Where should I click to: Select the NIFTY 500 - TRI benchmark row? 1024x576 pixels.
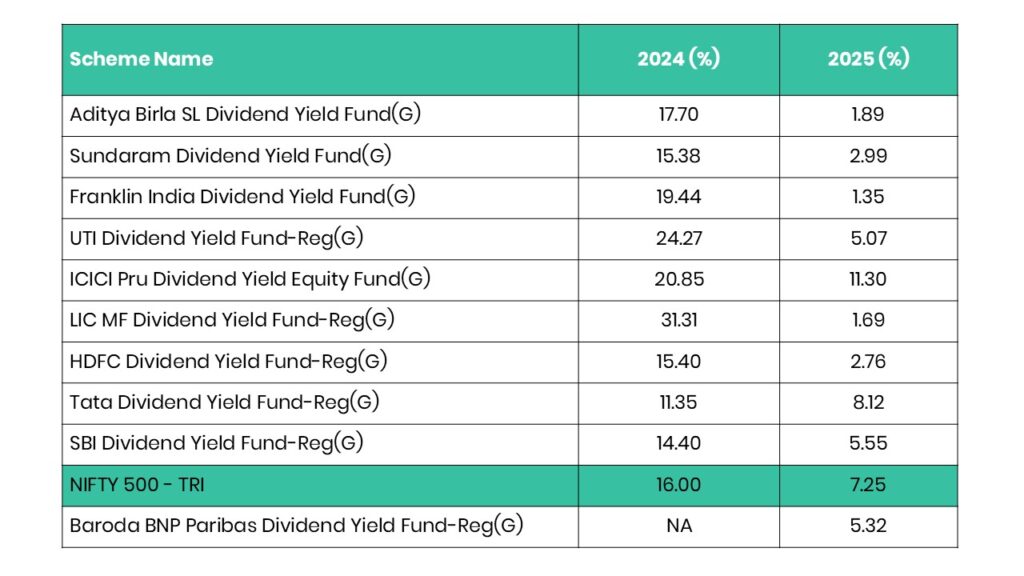click(138, 484)
